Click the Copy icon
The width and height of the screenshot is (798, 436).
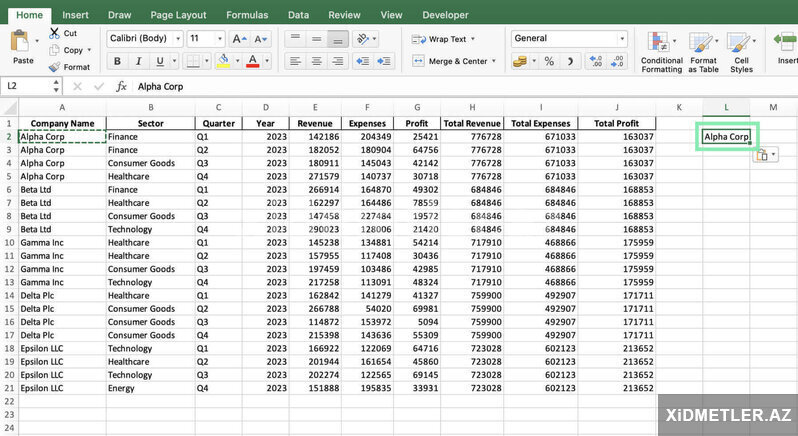coord(54,50)
